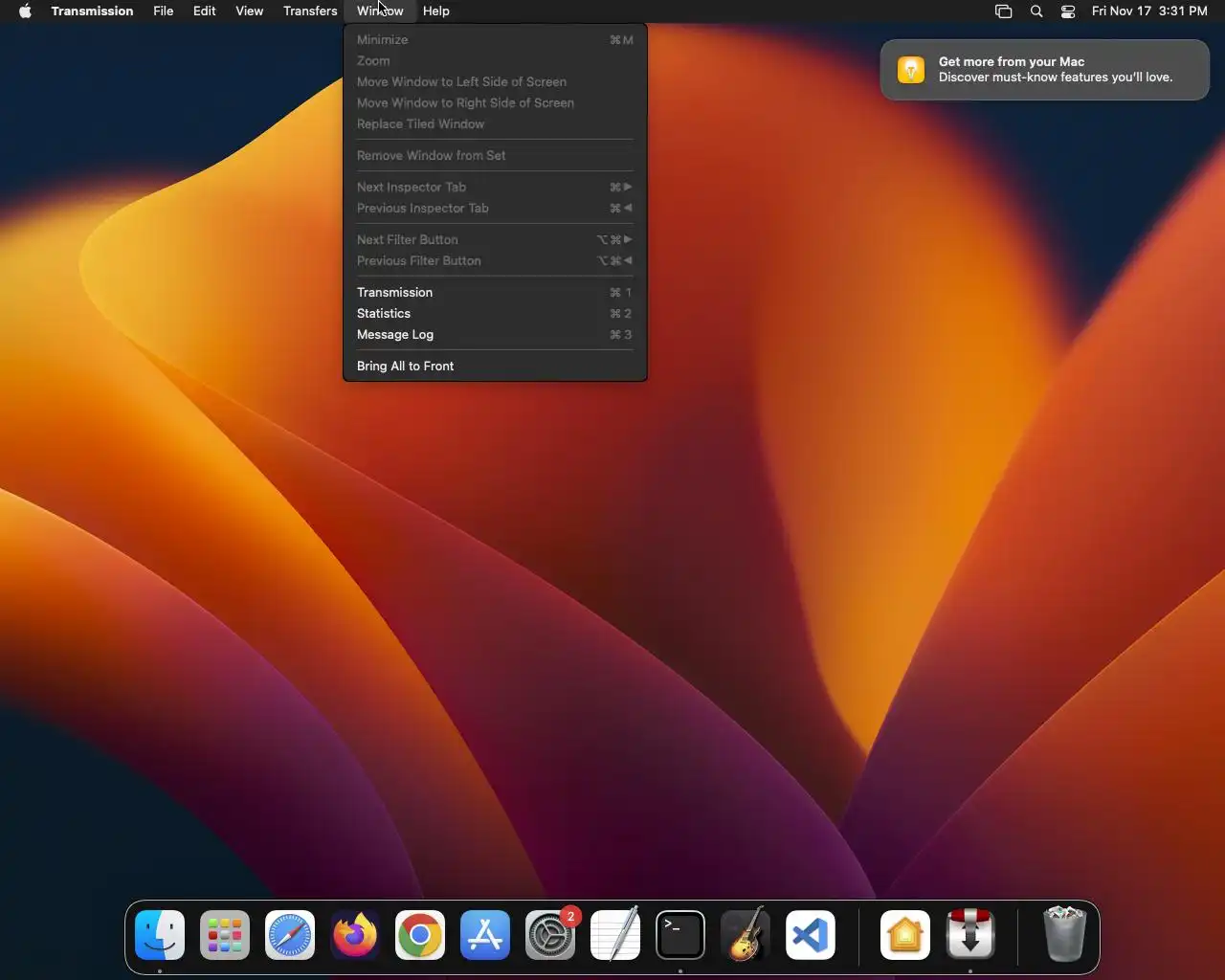Choose Statistics in the Window menu
1225x980 pixels.
[x=495, y=314]
